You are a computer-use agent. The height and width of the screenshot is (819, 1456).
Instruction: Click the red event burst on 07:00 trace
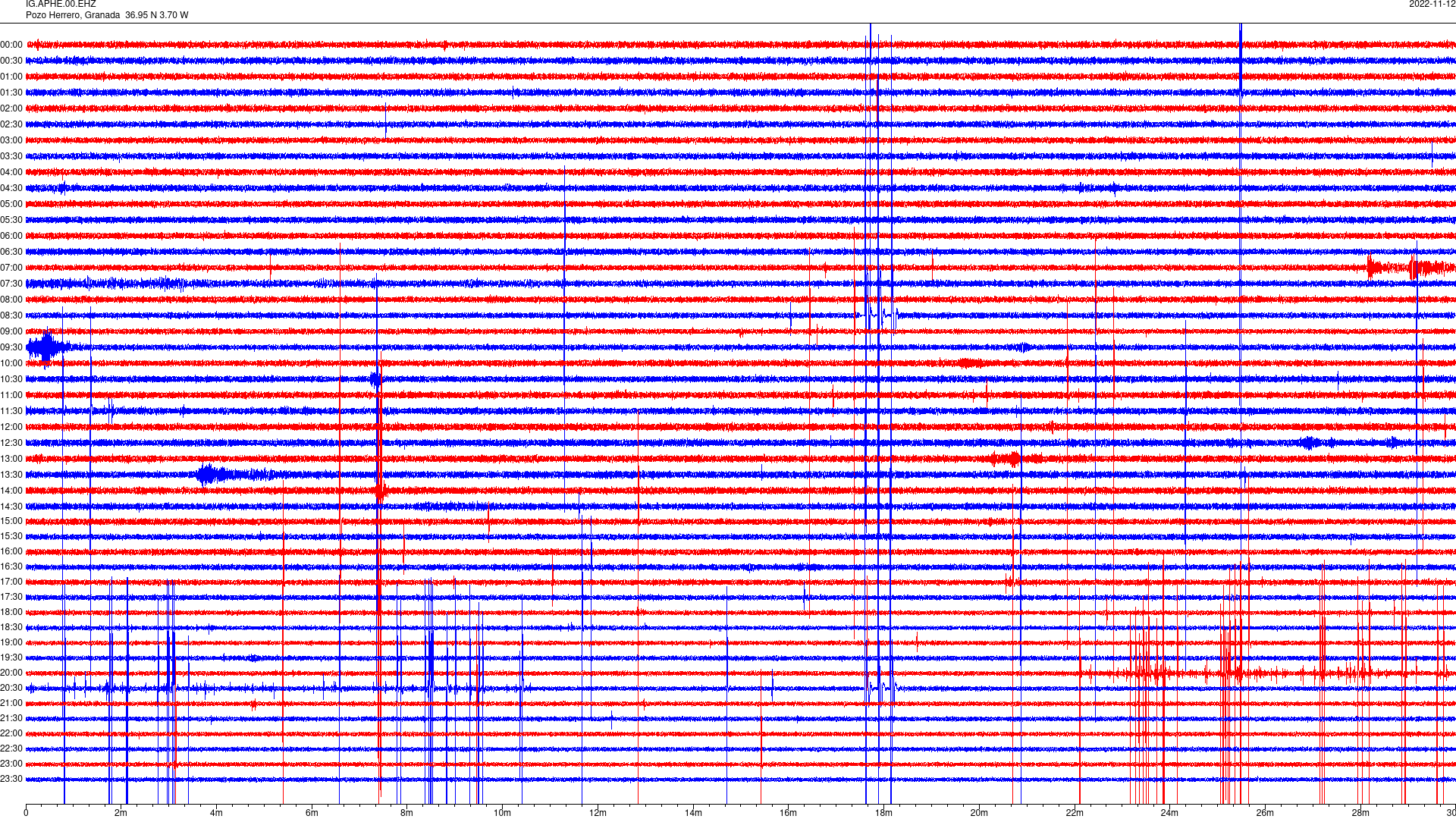(1410, 268)
